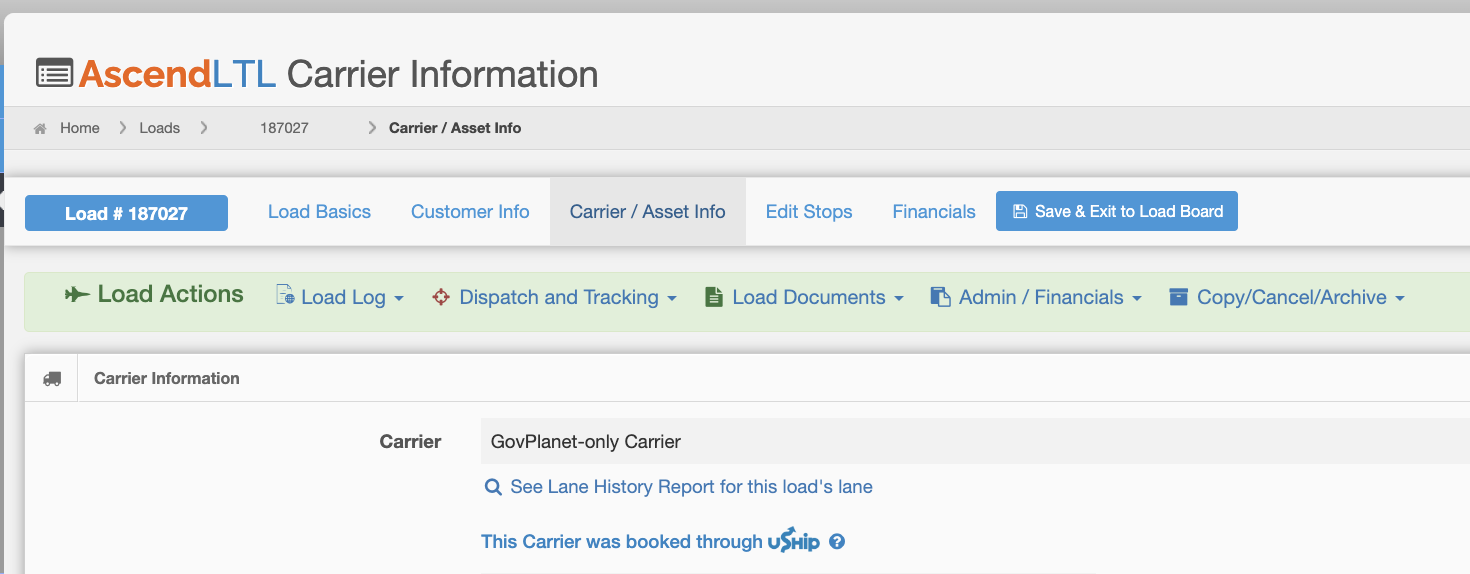
Task: Open the Lane History Report link
Action: coord(679,487)
